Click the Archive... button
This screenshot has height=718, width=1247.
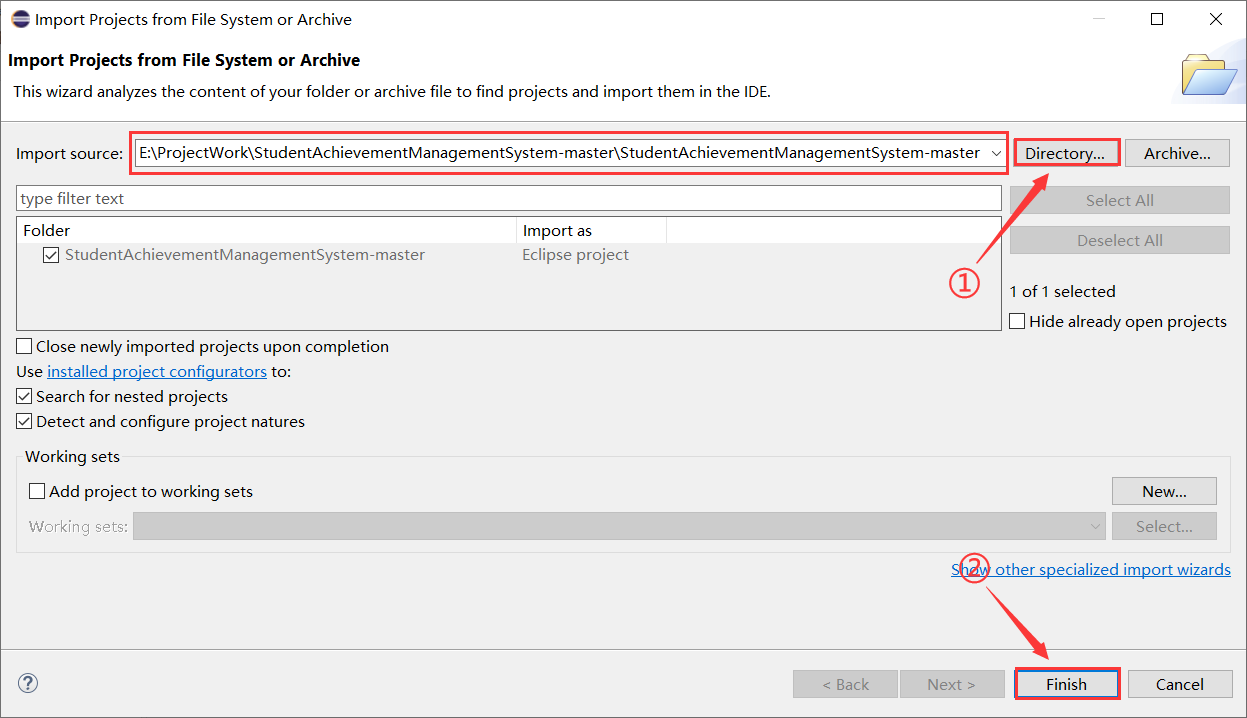point(1177,154)
